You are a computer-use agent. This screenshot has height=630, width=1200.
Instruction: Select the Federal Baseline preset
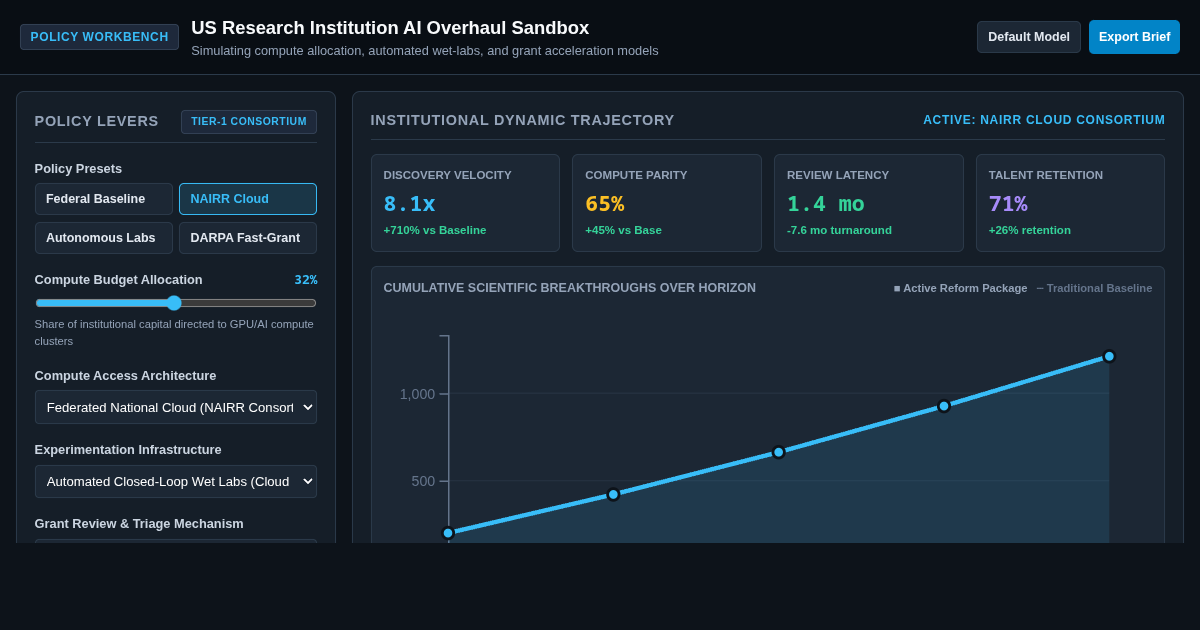(x=104, y=199)
